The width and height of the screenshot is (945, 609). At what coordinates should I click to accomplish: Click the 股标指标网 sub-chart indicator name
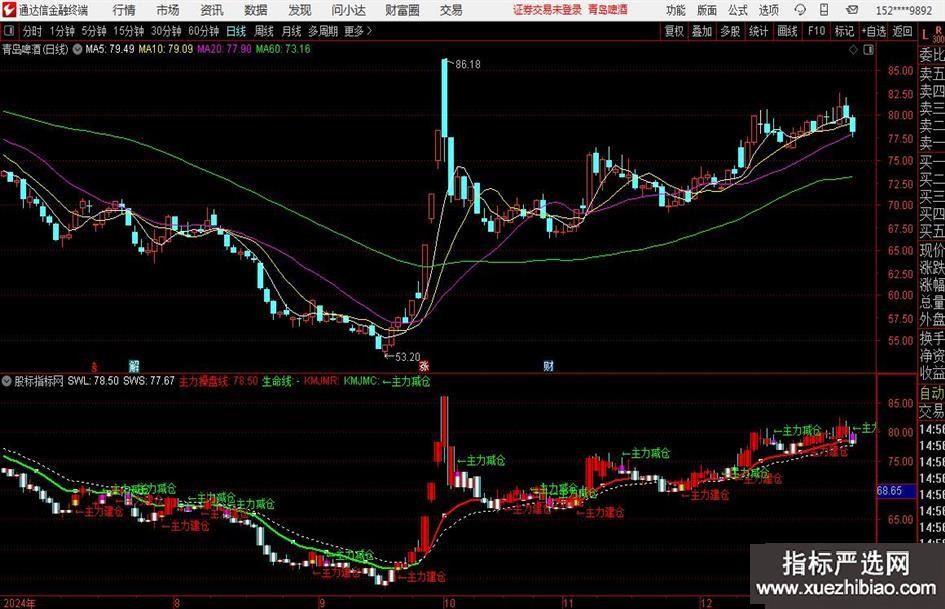pos(39,381)
